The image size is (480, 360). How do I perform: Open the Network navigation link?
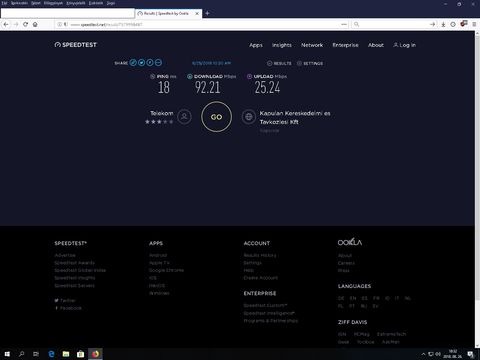312,45
